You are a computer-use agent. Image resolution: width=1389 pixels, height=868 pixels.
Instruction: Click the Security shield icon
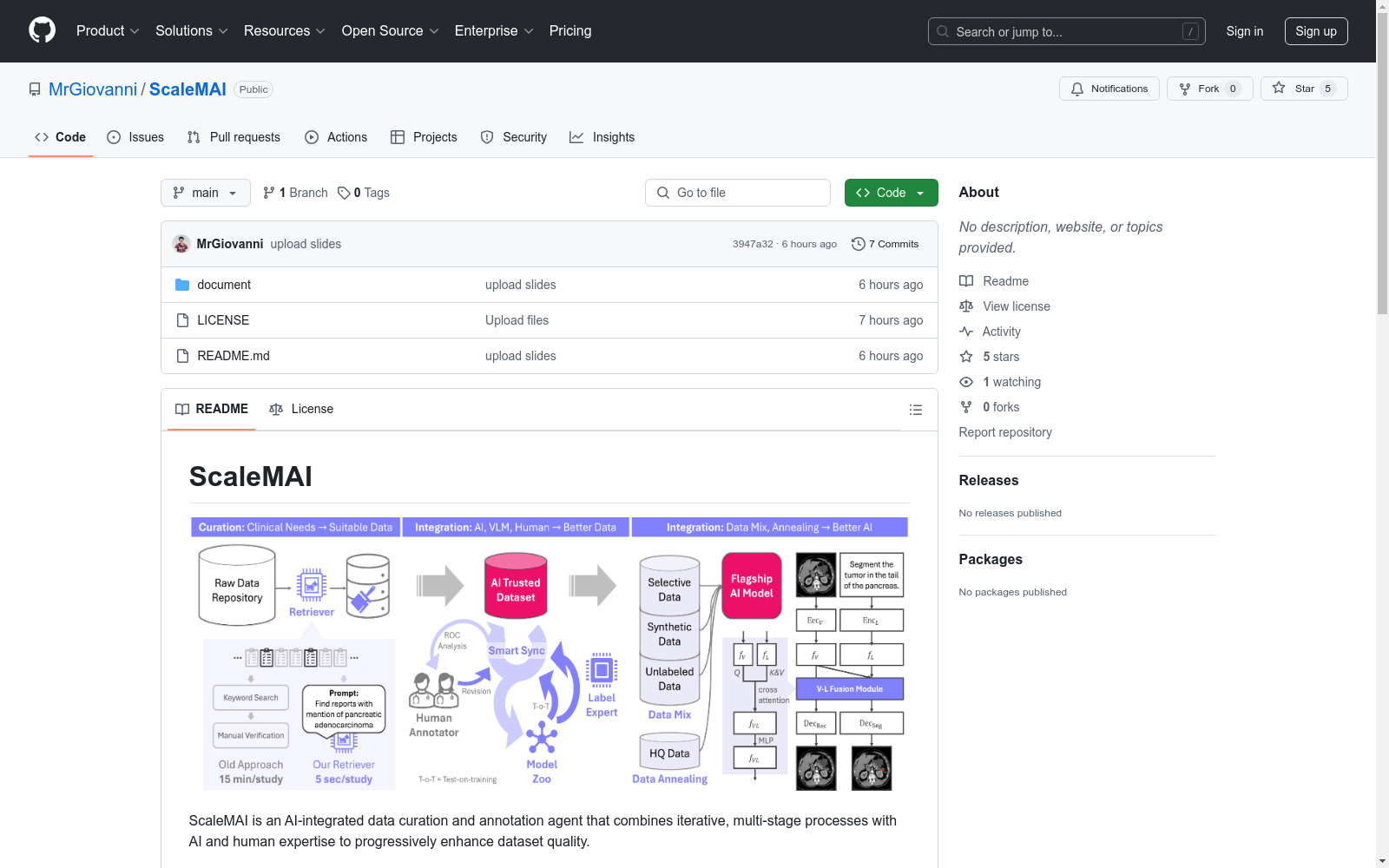point(487,137)
